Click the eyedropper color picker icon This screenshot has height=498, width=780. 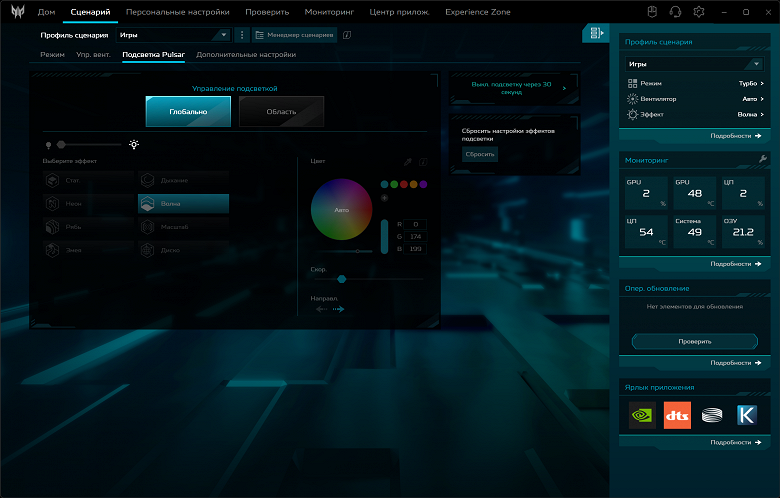pyautogui.click(x=407, y=161)
